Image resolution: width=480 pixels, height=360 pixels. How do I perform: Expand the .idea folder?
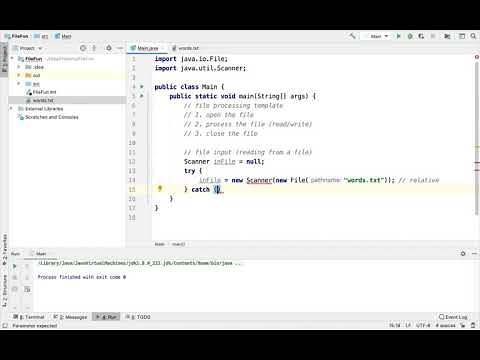point(19,67)
